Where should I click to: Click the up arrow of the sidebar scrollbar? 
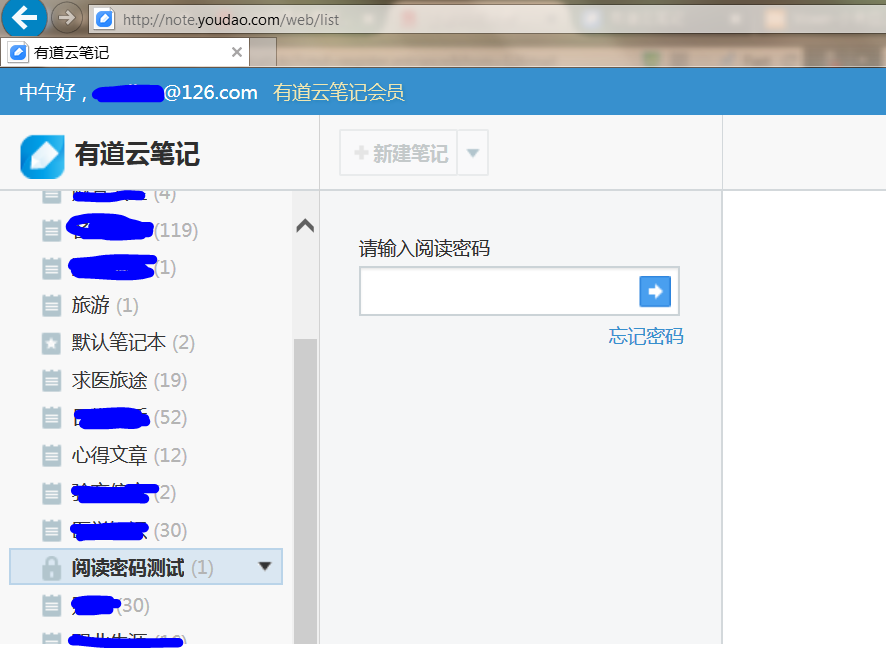click(x=305, y=226)
